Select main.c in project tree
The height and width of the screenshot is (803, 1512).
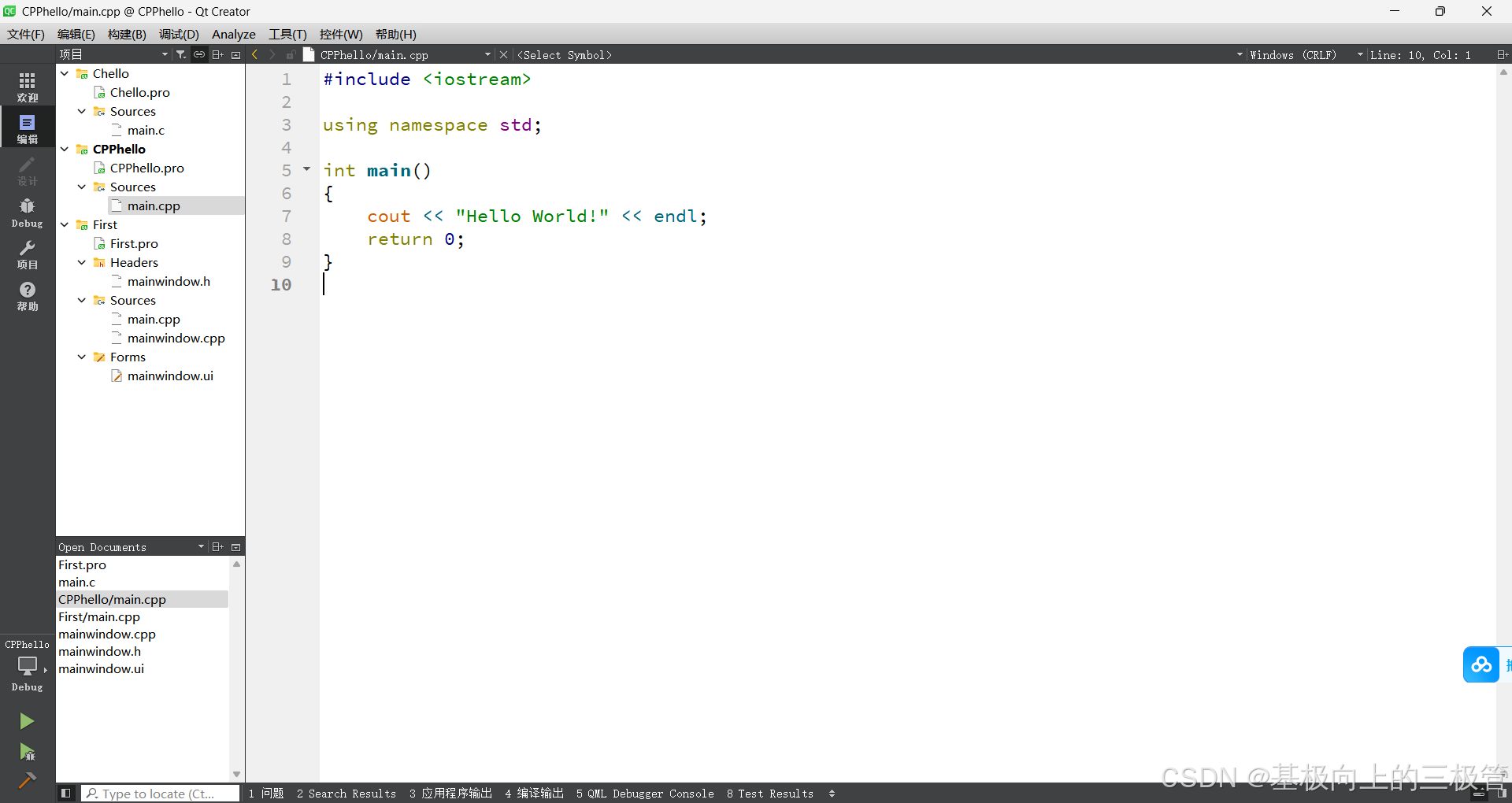tap(146, 130)
